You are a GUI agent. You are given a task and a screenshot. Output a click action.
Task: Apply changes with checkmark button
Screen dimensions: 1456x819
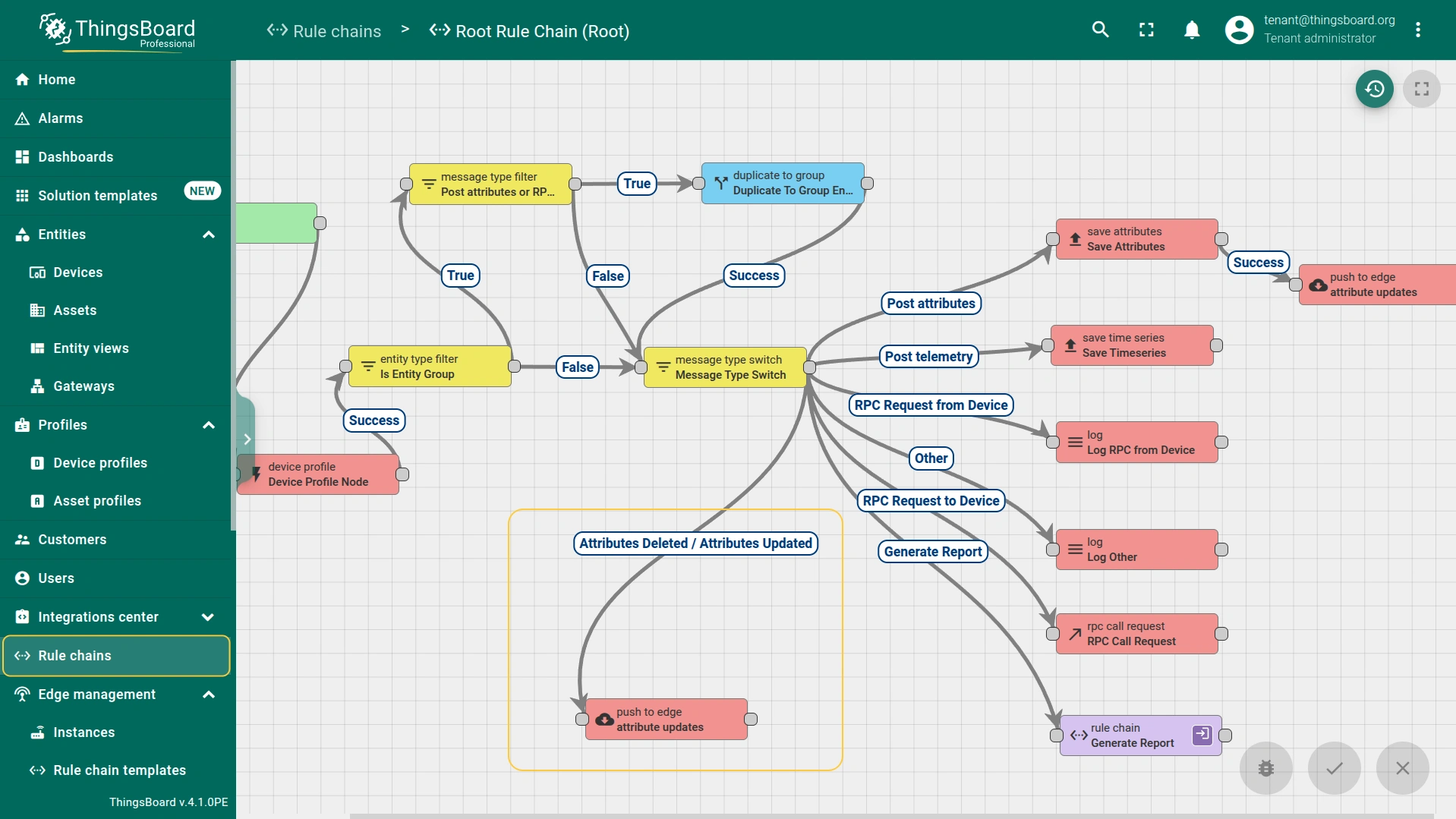tap(1334, 768)
